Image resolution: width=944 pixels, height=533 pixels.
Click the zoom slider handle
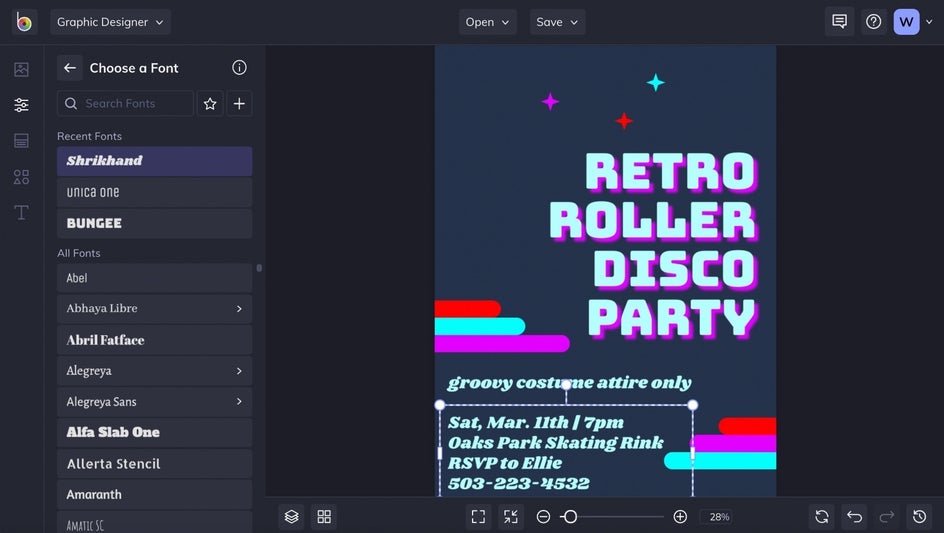(x=569, y=516)
